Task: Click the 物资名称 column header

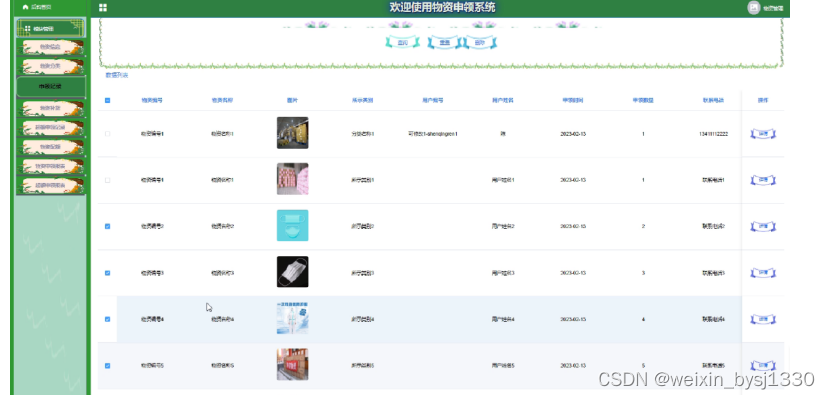Action: (x=222, y=100)
